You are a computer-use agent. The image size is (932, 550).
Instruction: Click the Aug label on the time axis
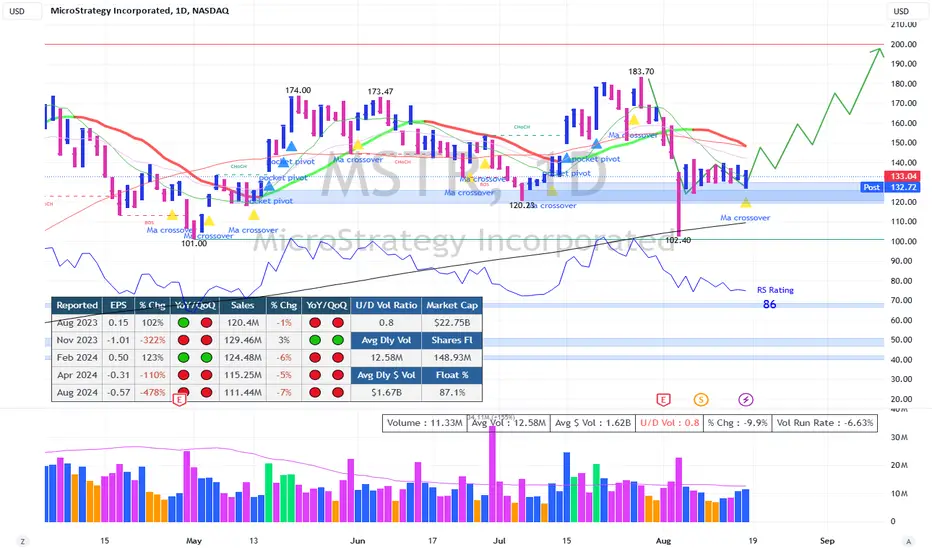point(663,540)
